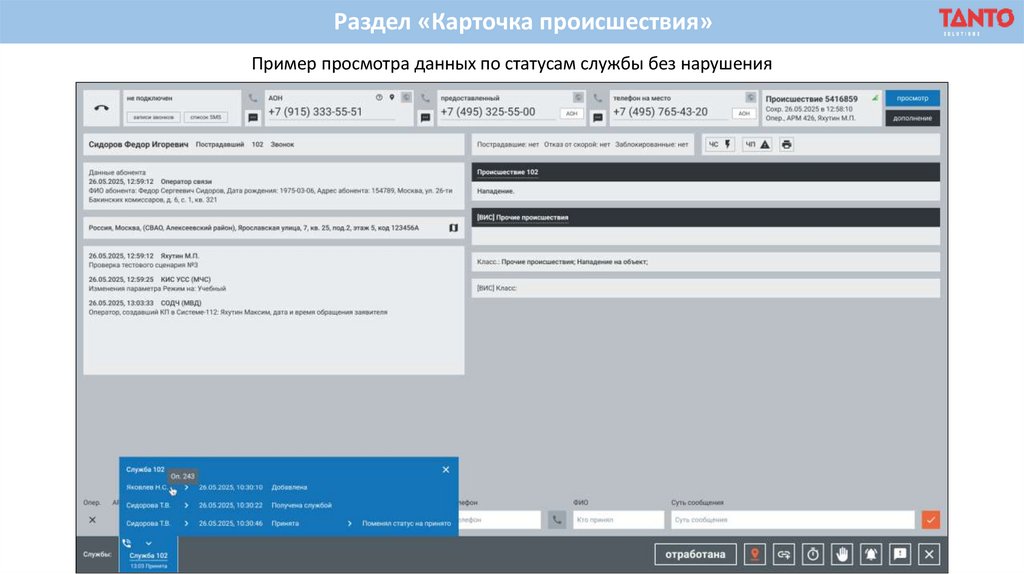Click the log entry 'КИС УСС (МЧС)'
The height and width of the screenshot is (574, 1024).
point(185,279)
